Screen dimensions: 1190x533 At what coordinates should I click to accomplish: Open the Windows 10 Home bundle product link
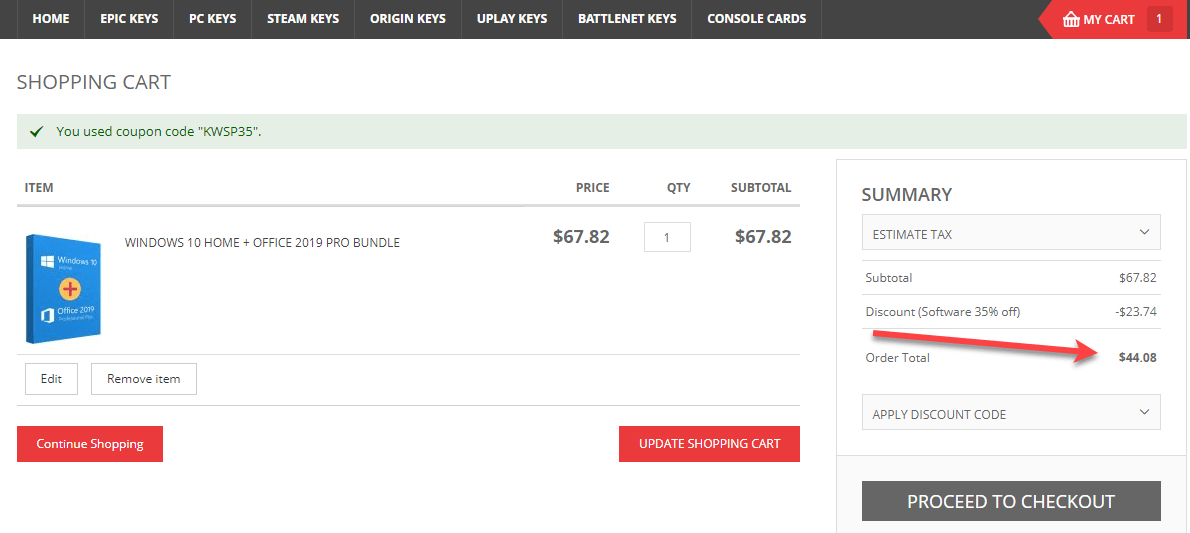pos(262,243)
